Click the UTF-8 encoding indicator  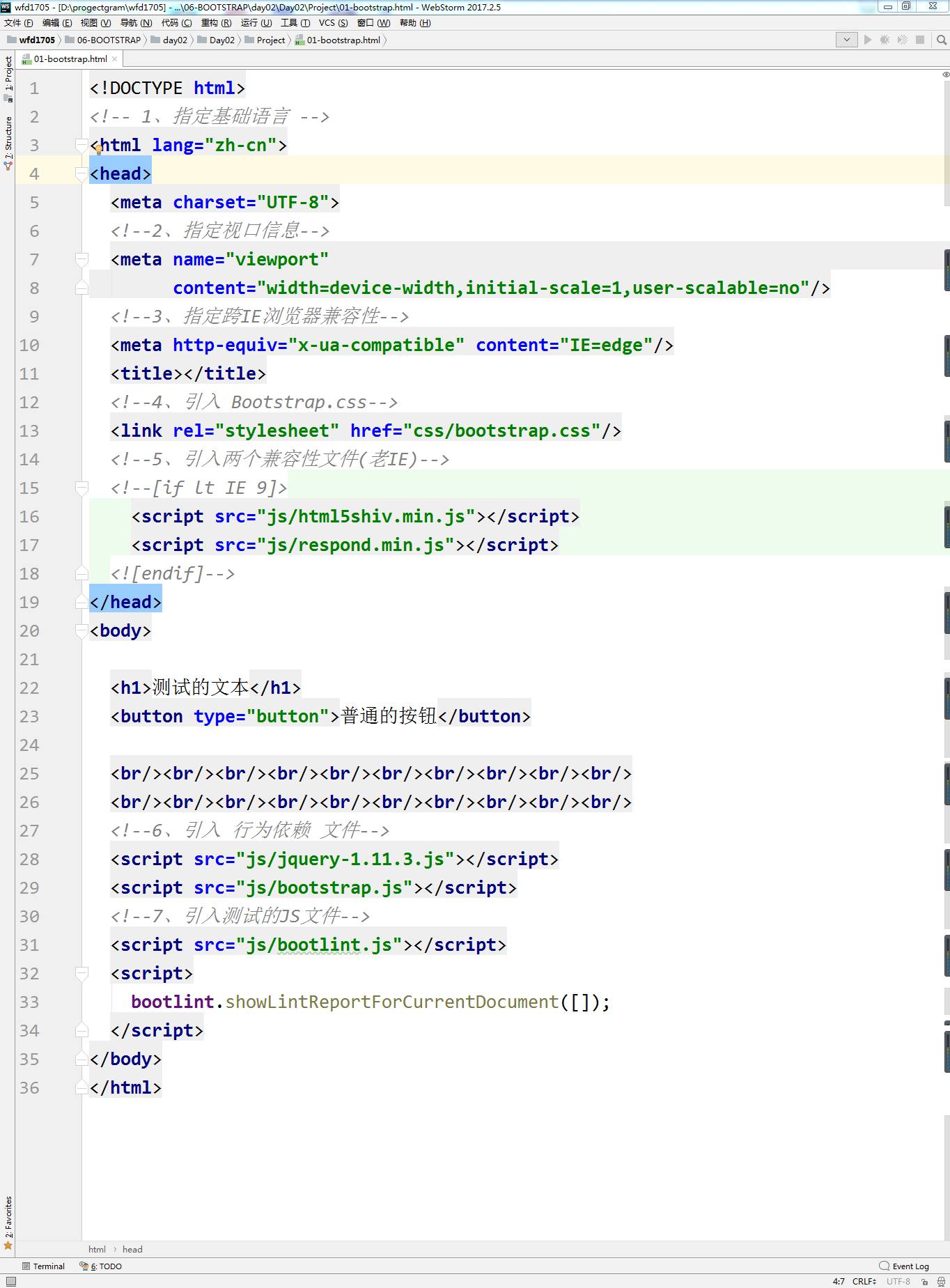tap(898, 1281)
